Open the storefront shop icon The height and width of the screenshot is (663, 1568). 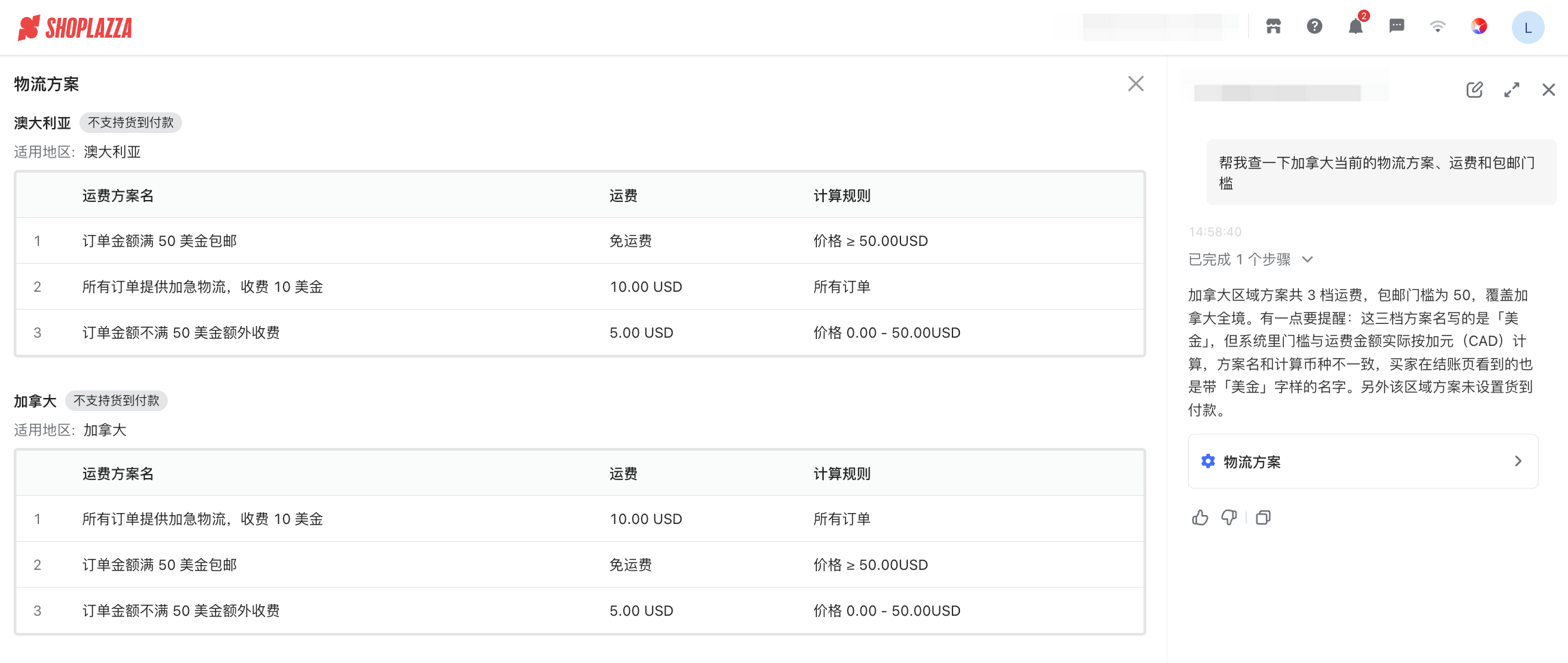click(1274, 27)
